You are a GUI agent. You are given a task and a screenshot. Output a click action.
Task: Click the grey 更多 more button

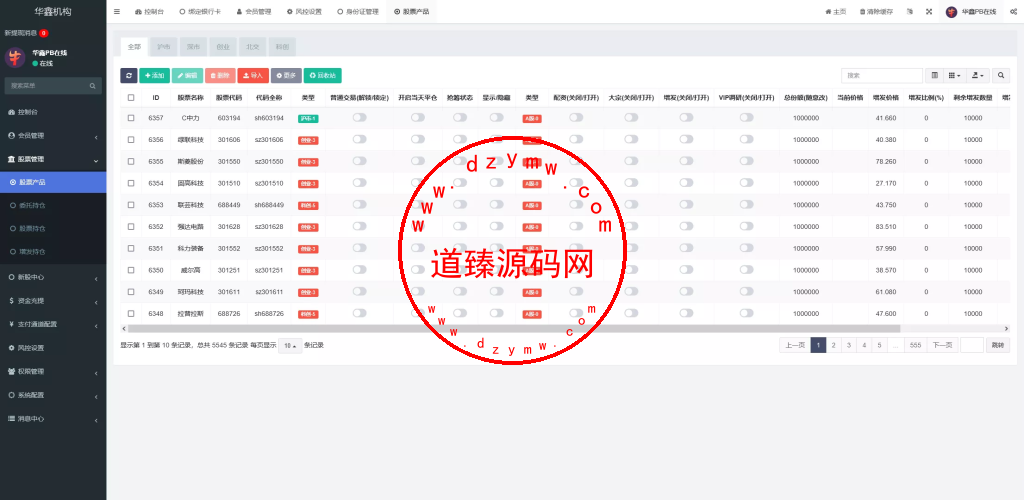click(286, 76)
